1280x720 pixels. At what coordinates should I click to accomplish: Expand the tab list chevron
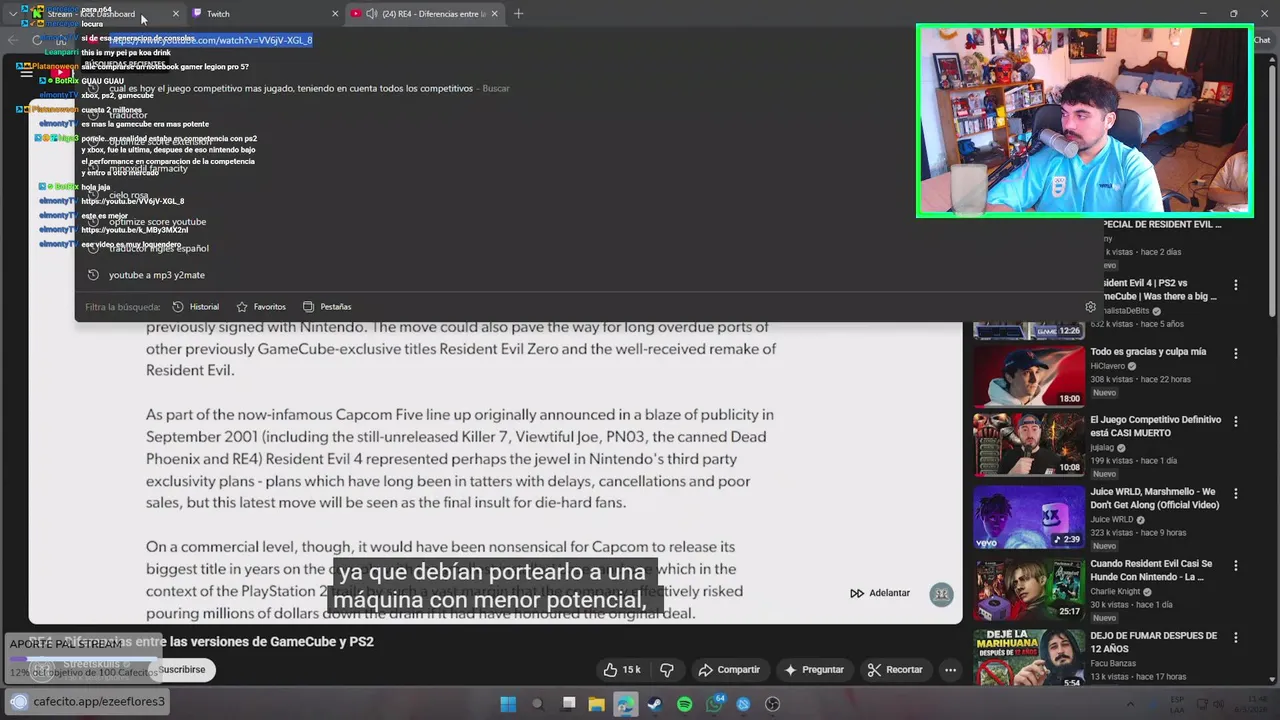click(12, 14)
